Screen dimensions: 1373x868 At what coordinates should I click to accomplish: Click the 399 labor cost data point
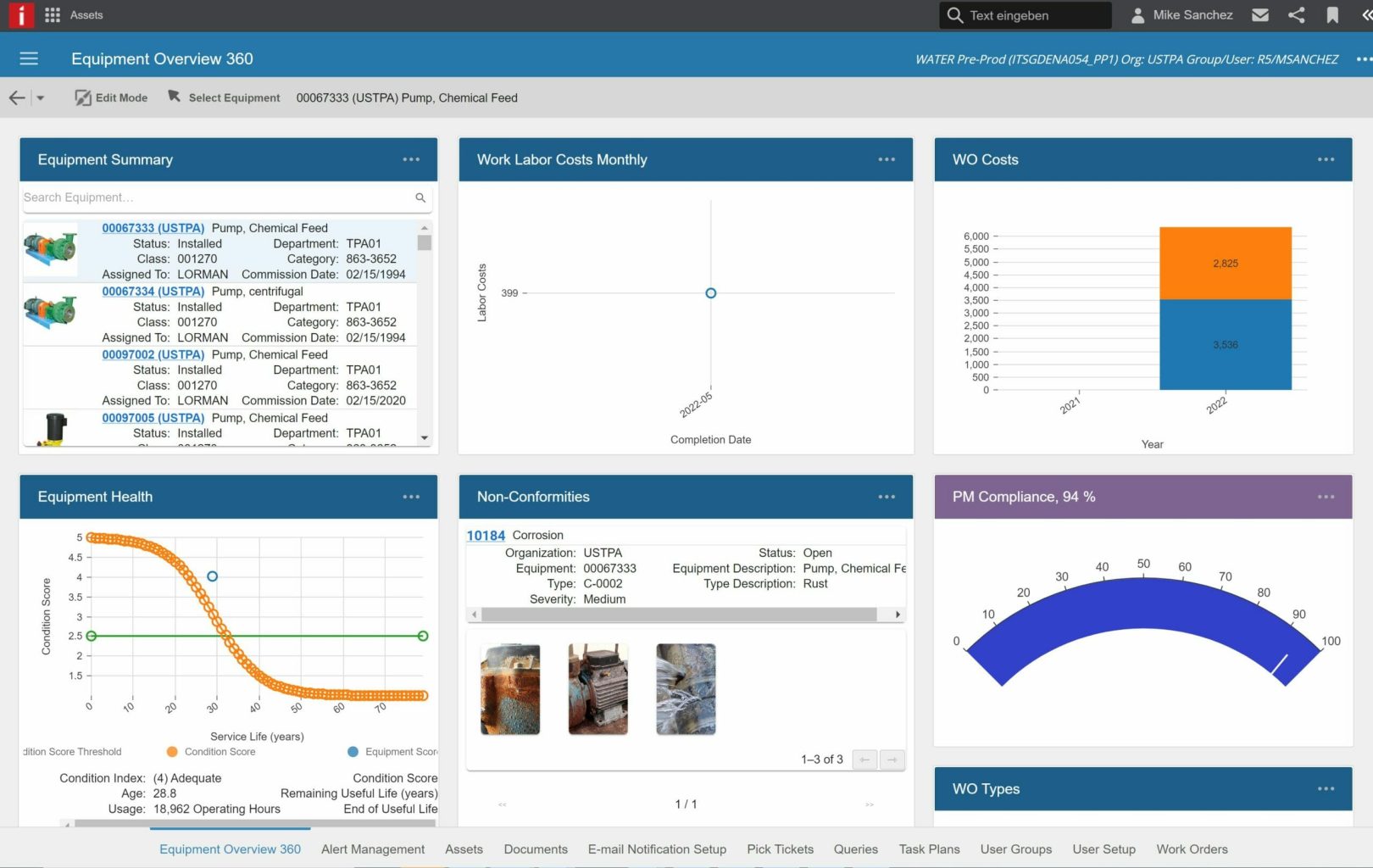[x=711, y=293]
